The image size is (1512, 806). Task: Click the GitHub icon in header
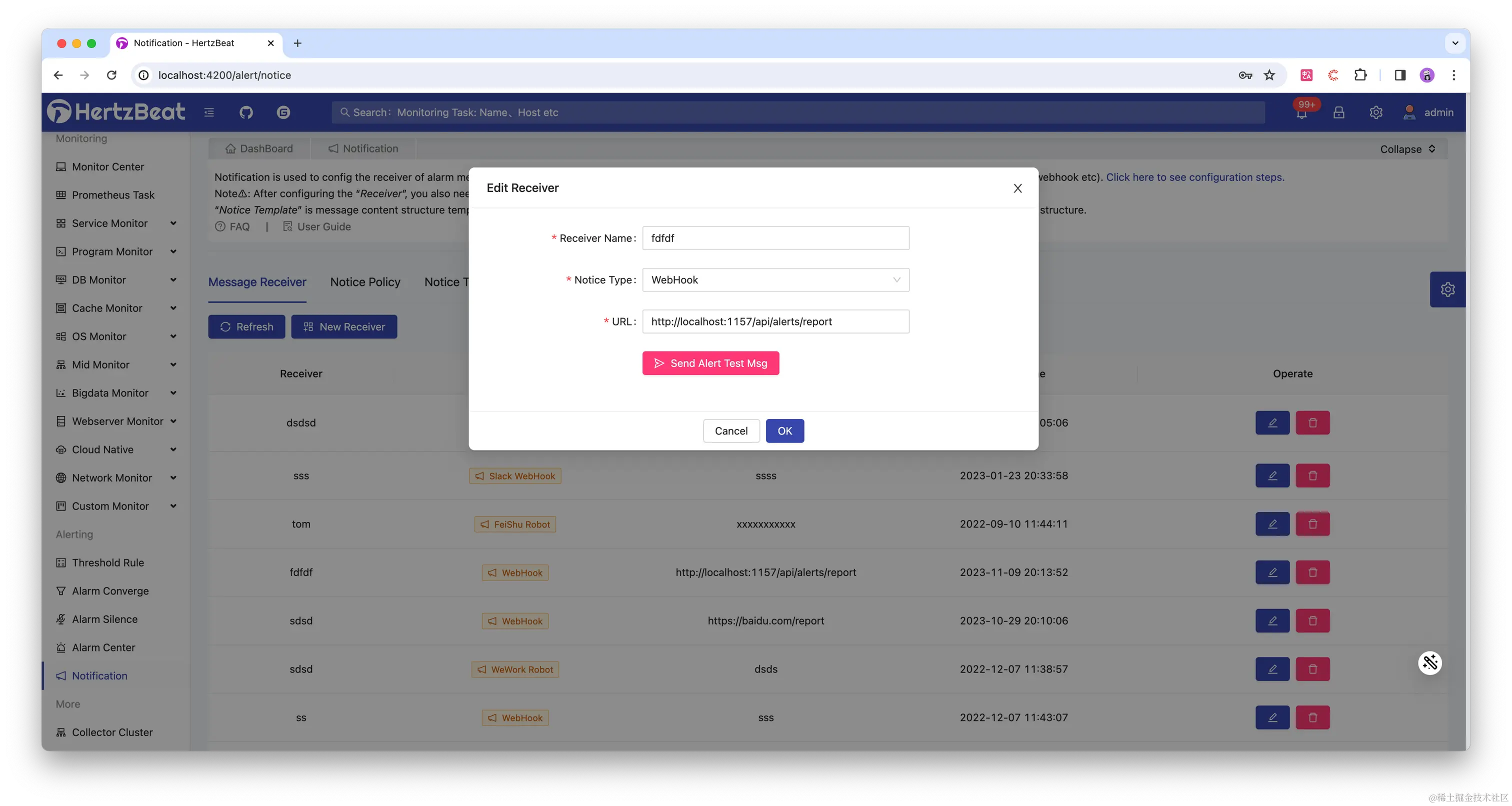click(x=246, y=112)
